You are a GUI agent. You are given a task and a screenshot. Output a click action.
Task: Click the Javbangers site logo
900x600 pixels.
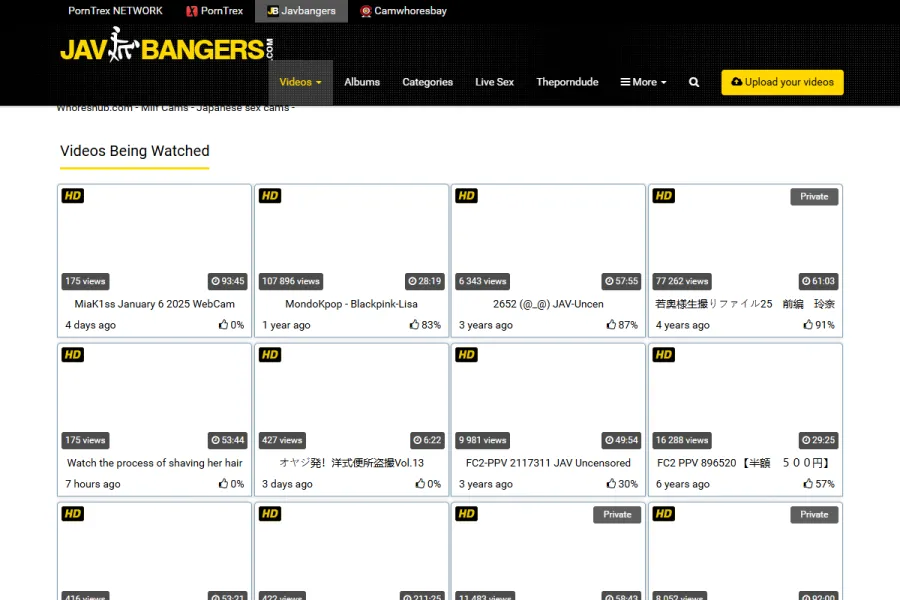tap(166, 46)
